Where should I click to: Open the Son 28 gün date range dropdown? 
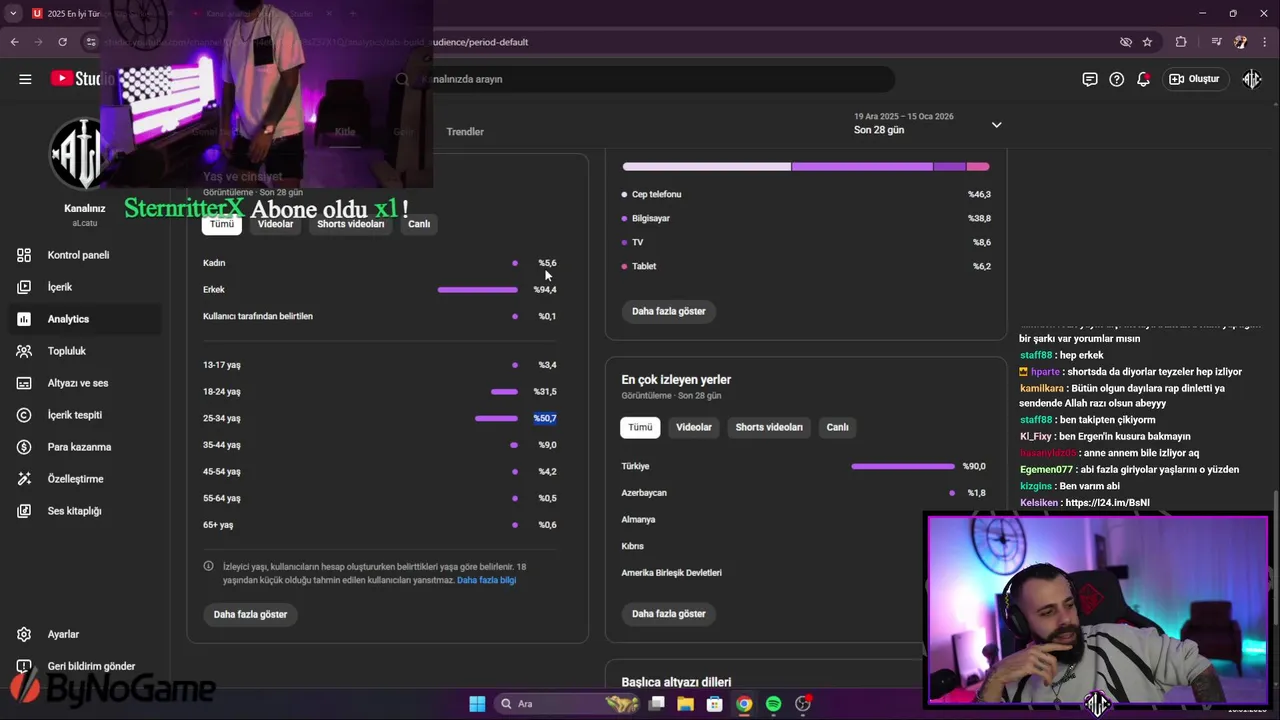[927, 124]
